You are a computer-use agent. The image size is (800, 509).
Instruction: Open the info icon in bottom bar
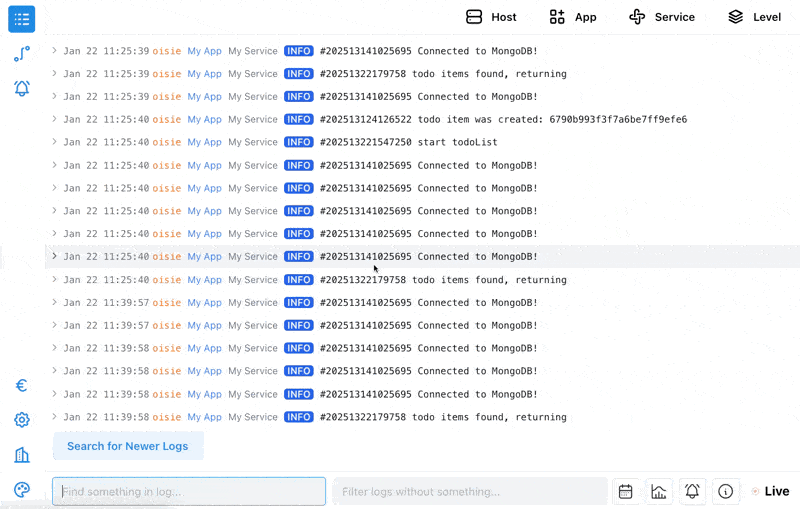click(726, 491)
